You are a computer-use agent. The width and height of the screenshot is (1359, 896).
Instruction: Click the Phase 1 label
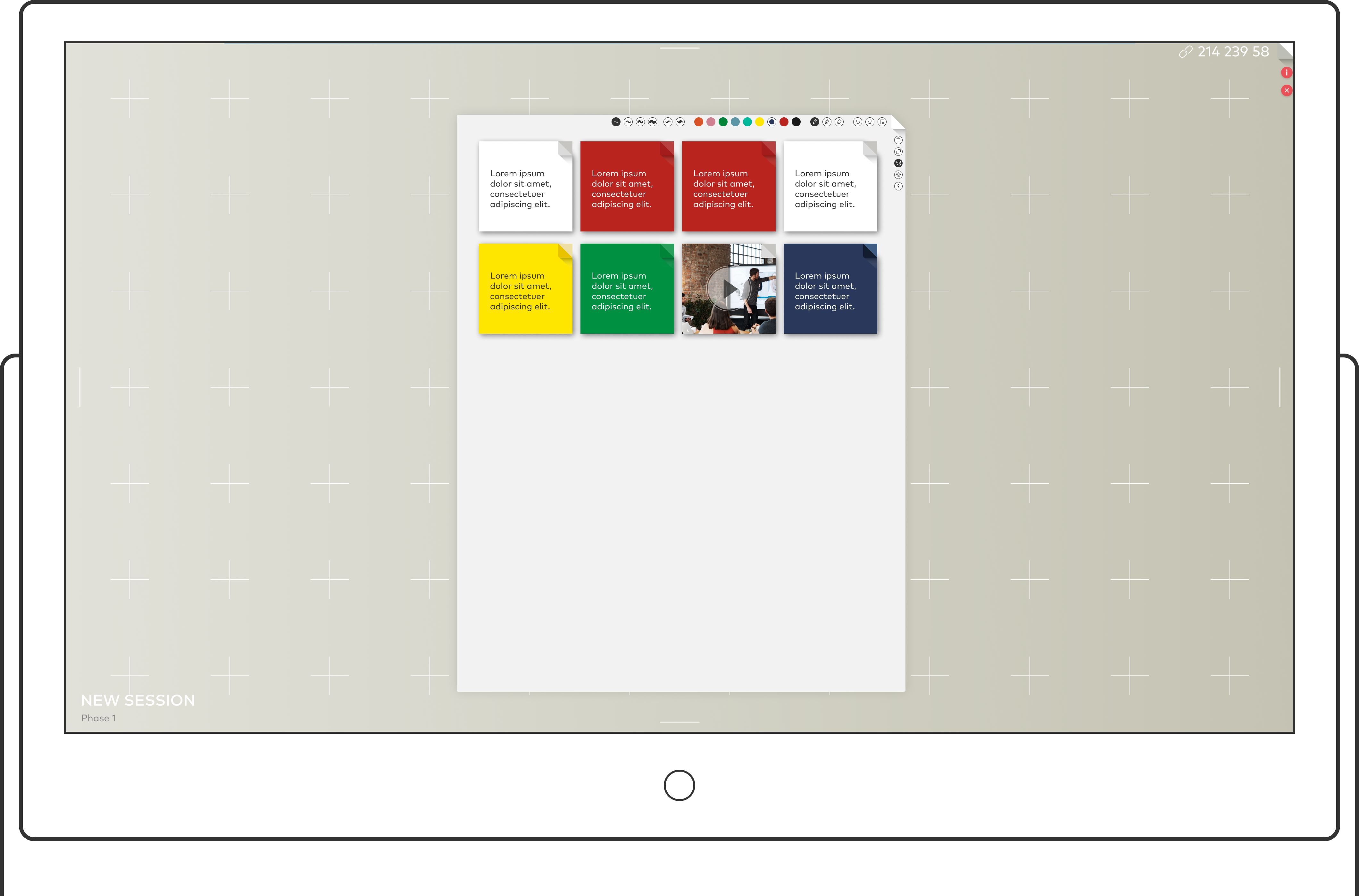click(x=98, y=718)
